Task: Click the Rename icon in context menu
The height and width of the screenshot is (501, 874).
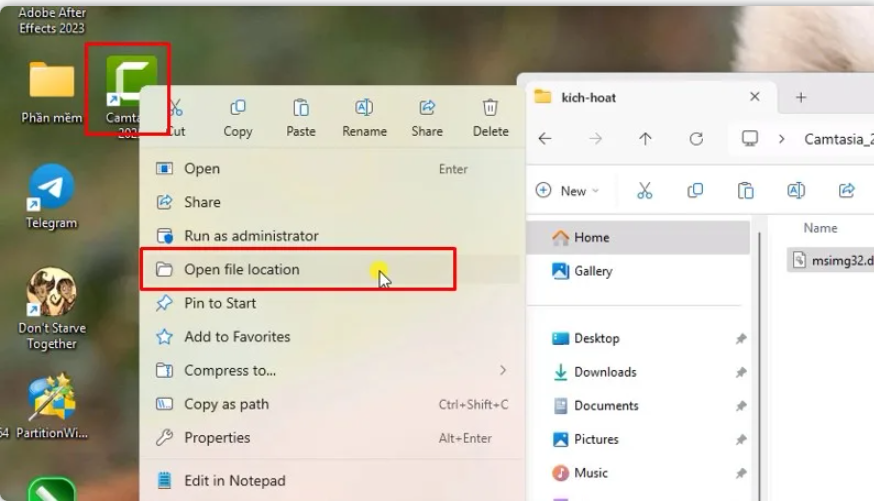Action: (x=364, y=108)
